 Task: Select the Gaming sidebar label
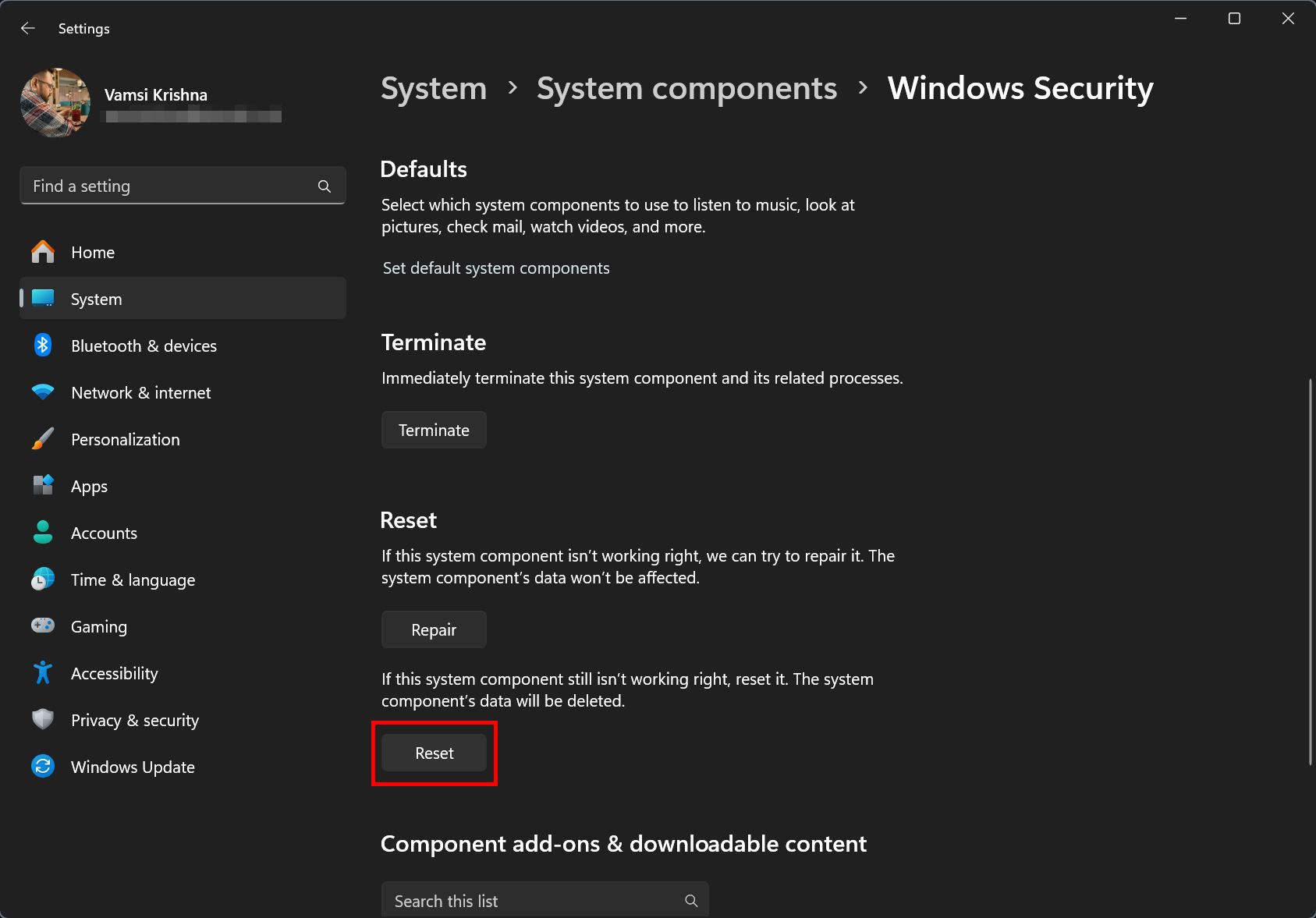(x=99, y=626)
